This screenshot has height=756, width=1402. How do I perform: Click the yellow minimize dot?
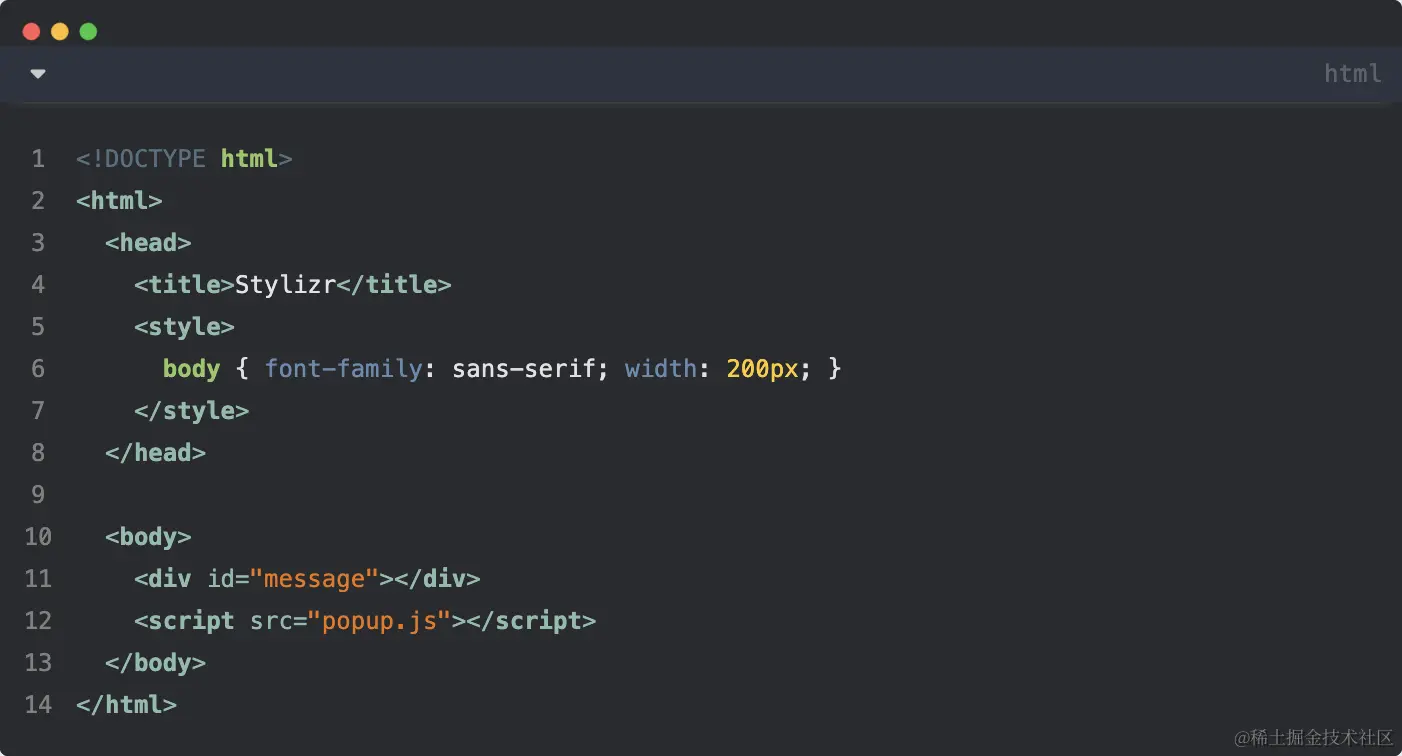(x=60, y=31)
